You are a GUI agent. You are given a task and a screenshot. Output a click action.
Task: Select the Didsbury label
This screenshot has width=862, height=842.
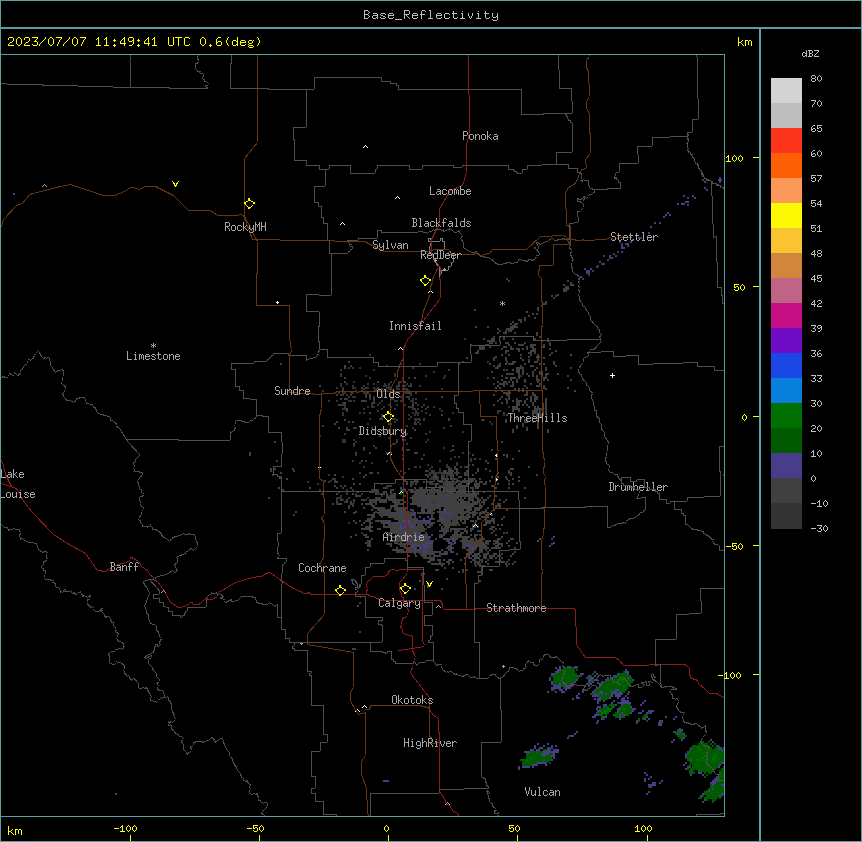[x=383, y=431]
